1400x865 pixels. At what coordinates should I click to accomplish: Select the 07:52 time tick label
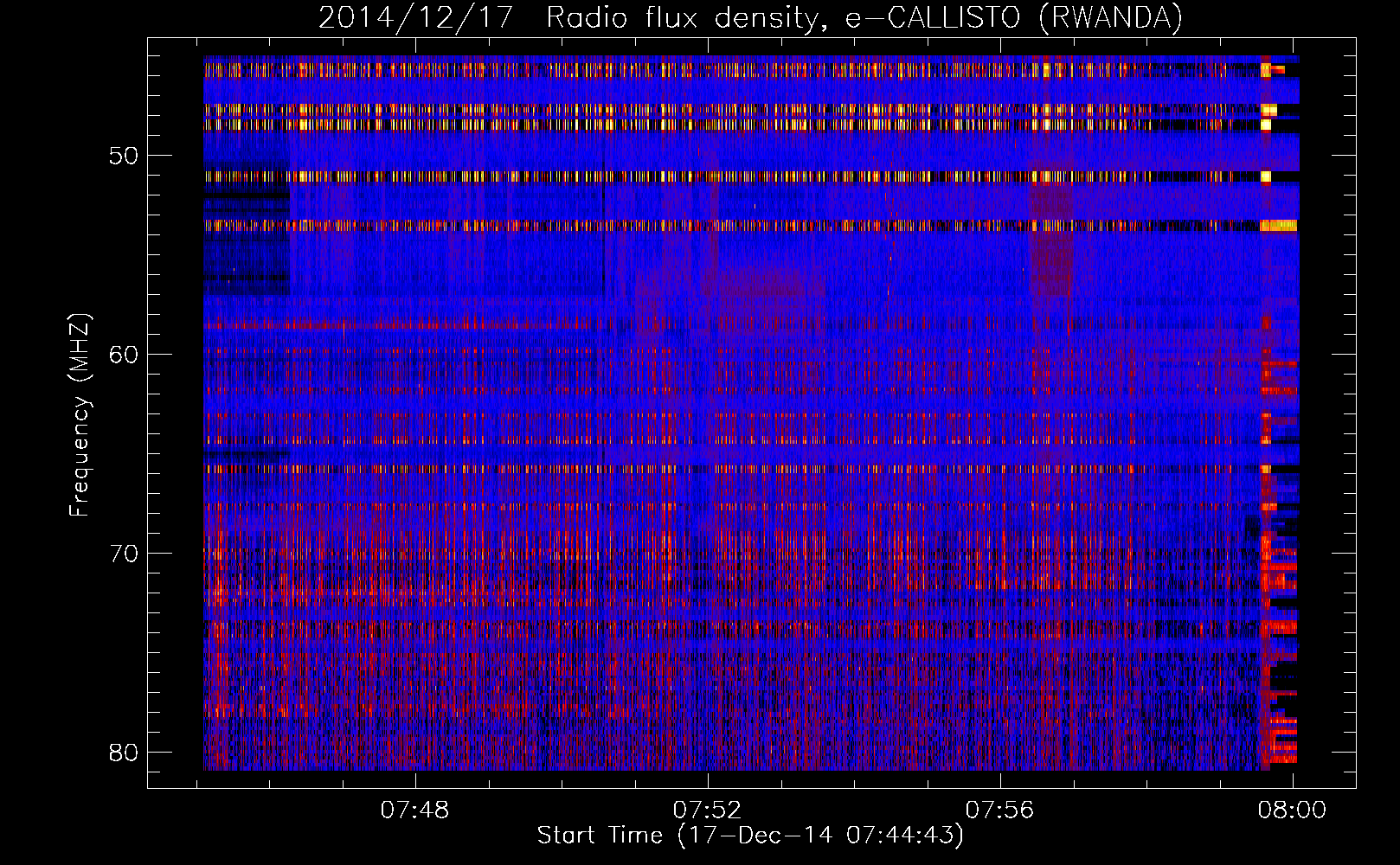coord(708,810)
